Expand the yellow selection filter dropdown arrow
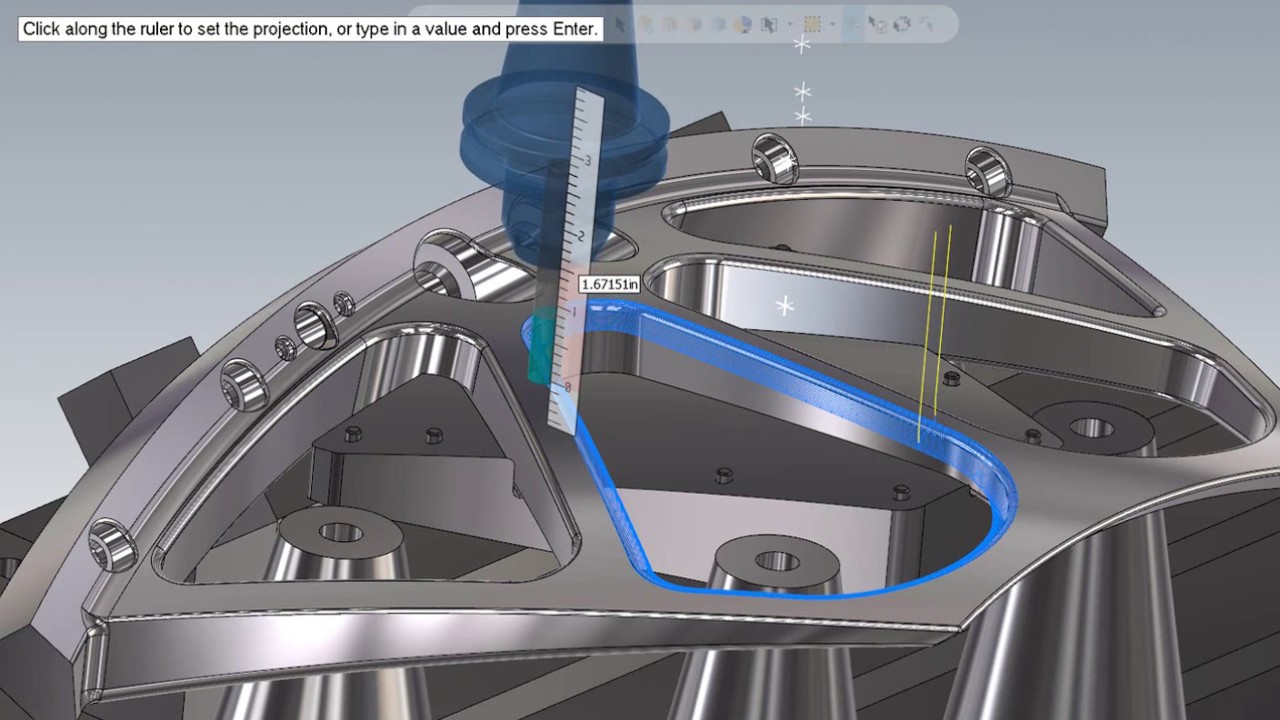 click(832, 24)
